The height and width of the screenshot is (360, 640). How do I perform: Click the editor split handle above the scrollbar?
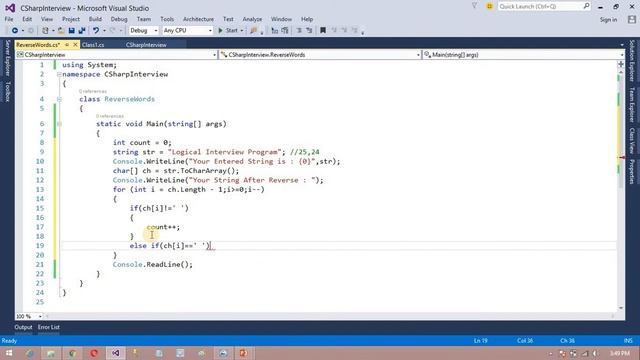(621, 64)
